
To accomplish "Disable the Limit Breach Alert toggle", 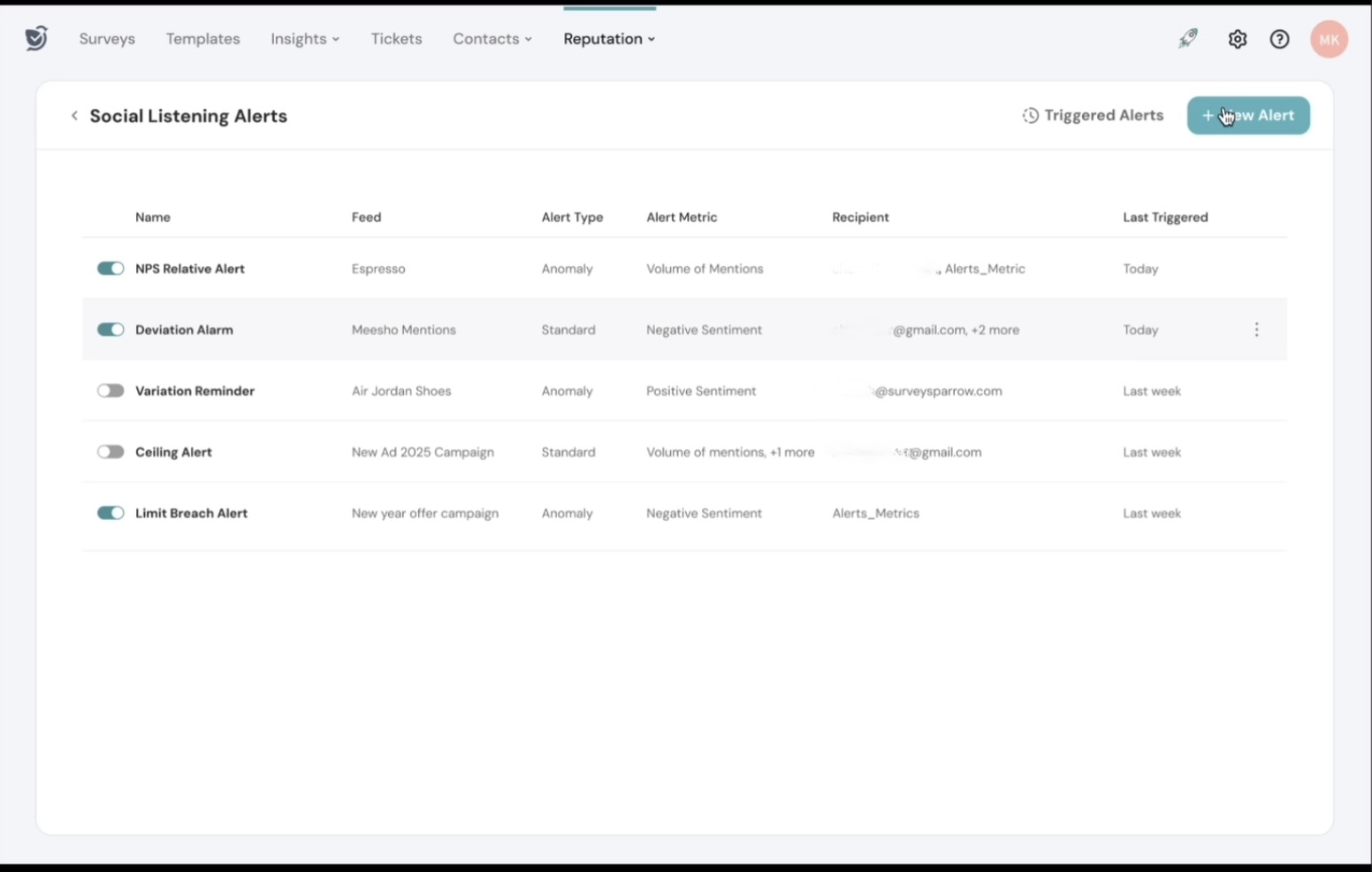I will coord(111,513).
